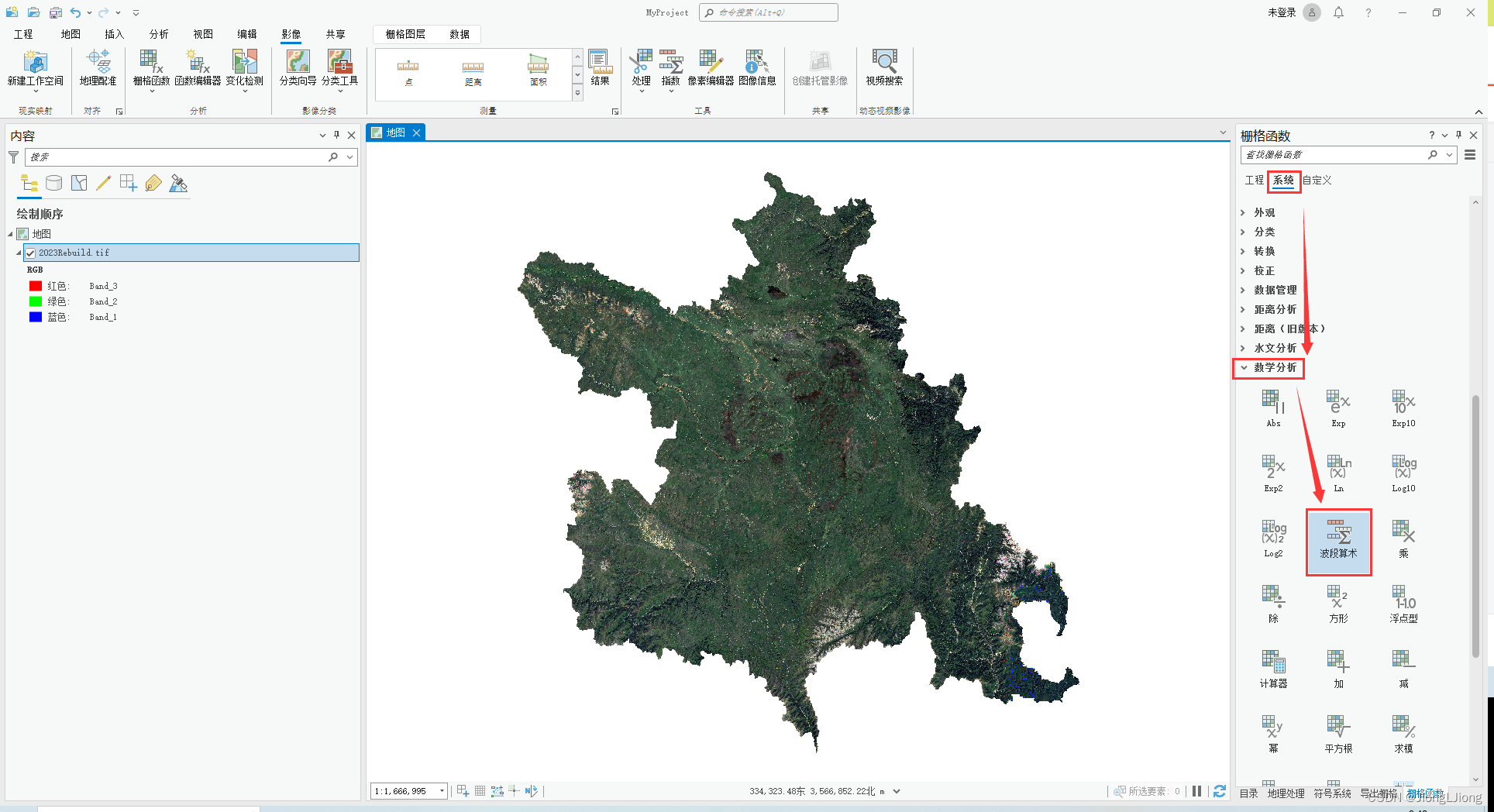
Task: Switch to 系统 tab in raster functions
Action: (x=1283, y=180)
